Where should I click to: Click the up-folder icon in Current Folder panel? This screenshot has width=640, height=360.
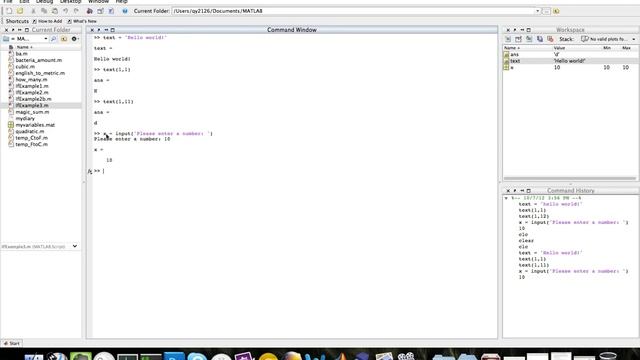point(64,39)
